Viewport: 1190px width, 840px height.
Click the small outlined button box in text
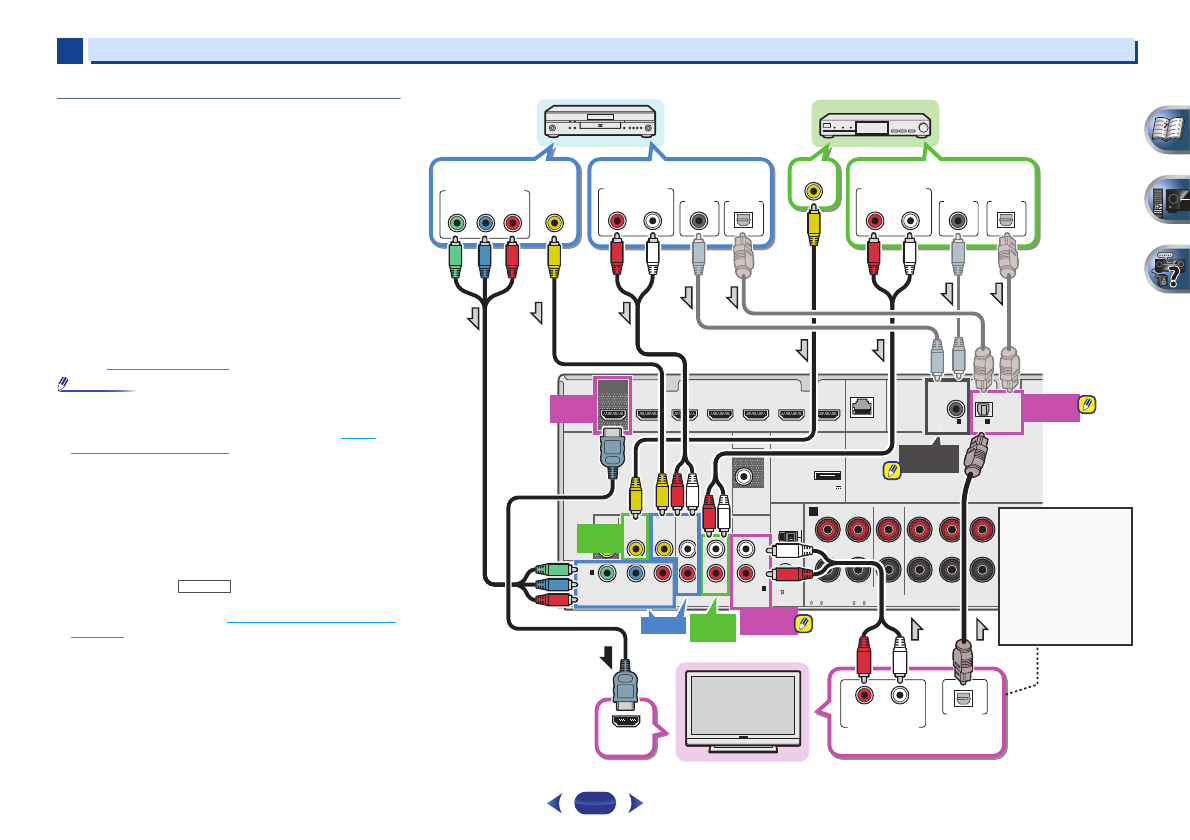tap(204, 586)
